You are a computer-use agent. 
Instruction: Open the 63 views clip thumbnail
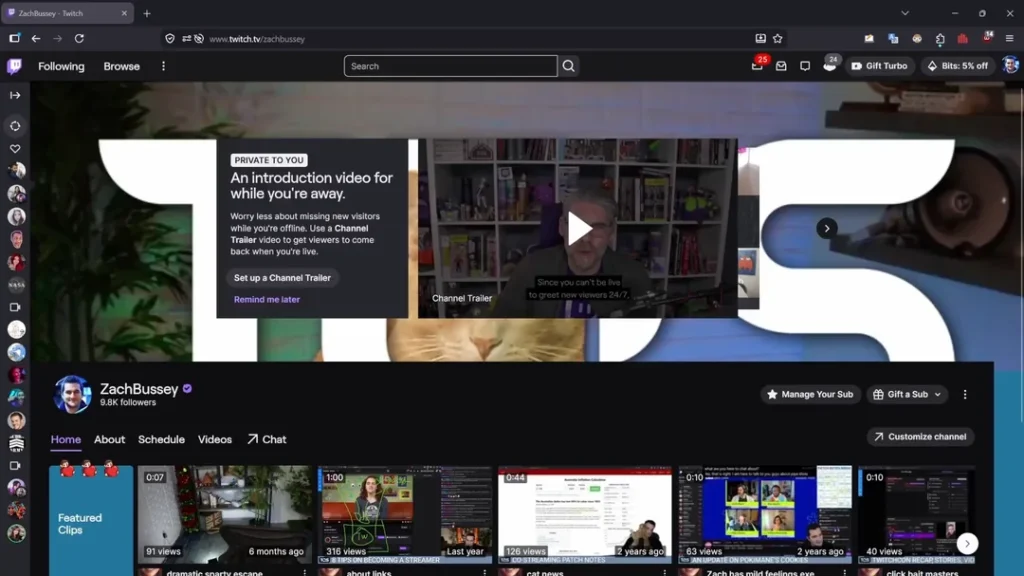(x=765, y=515)
